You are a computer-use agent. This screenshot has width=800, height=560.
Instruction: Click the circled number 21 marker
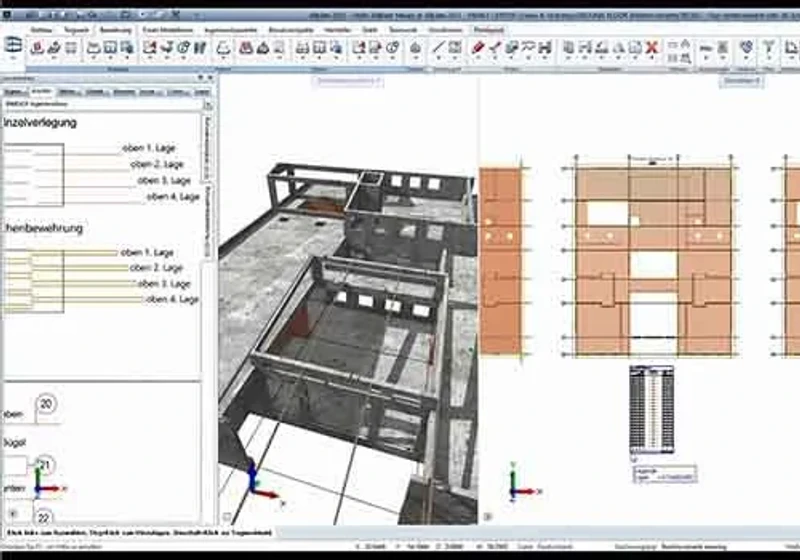click(45, 465)
